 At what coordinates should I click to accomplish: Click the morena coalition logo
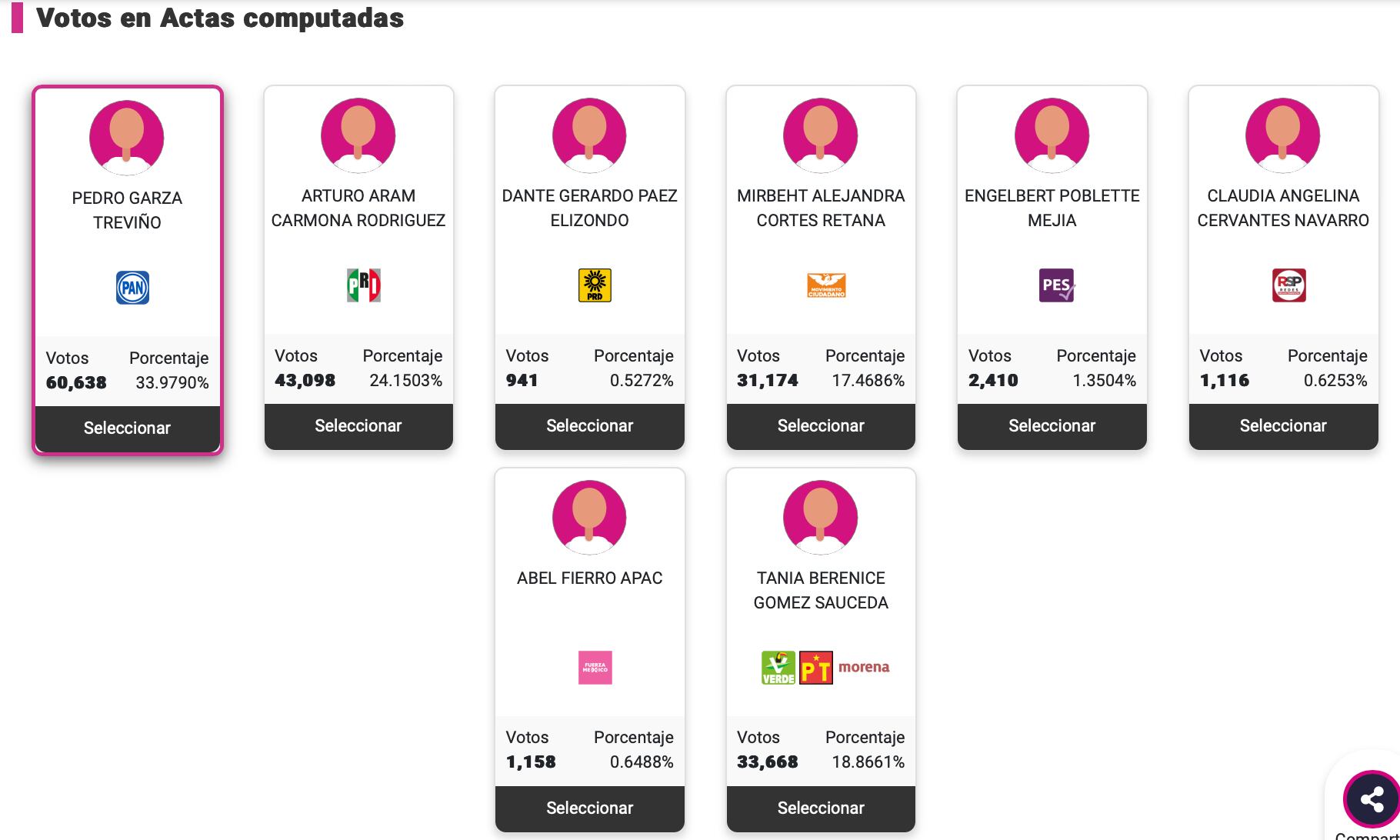(x=865, y=666)
